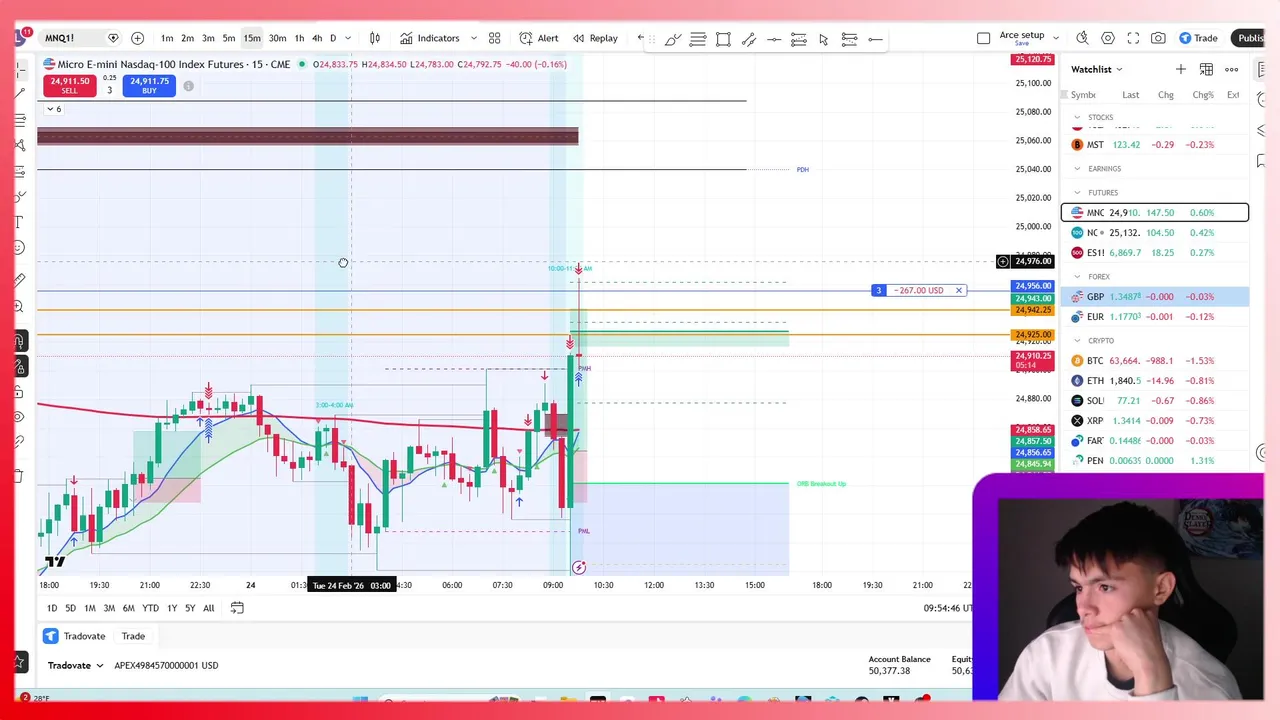This screenshot has width=1280, height=720.
Task: Select the MST watchlist row
Action: (x=1155, y=145)
